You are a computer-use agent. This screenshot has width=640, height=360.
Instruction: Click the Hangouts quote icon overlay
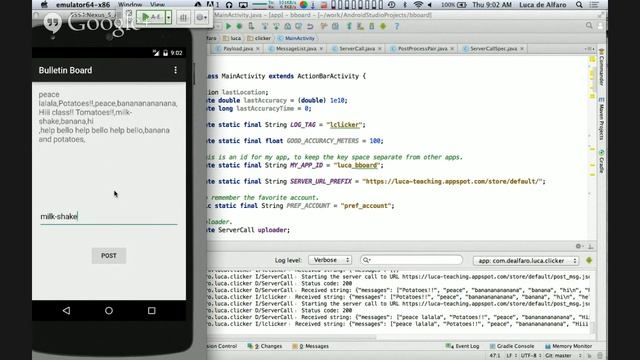pos(53,24)
